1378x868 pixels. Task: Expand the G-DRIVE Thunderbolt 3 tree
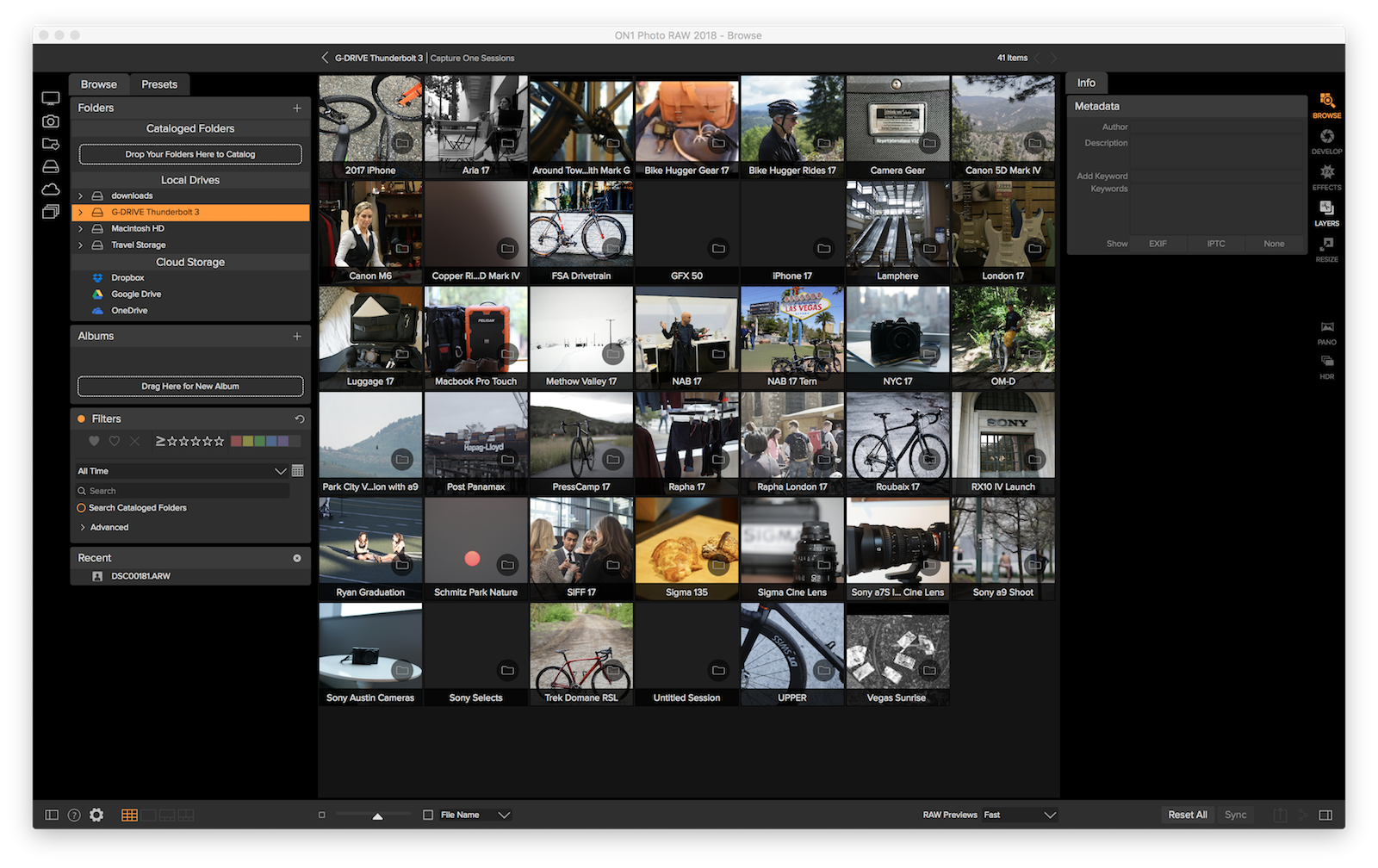pos(81,212)
